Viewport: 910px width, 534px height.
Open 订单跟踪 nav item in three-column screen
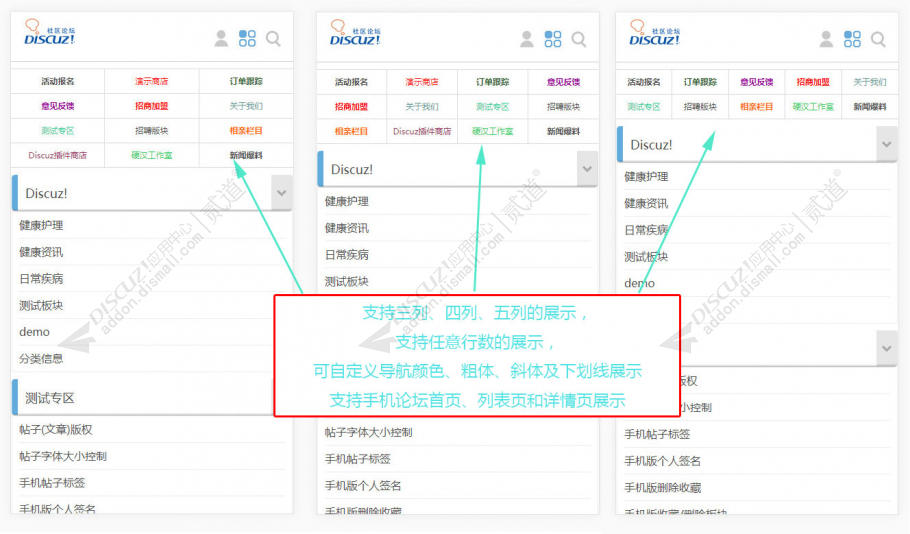[x=246, y=81]
